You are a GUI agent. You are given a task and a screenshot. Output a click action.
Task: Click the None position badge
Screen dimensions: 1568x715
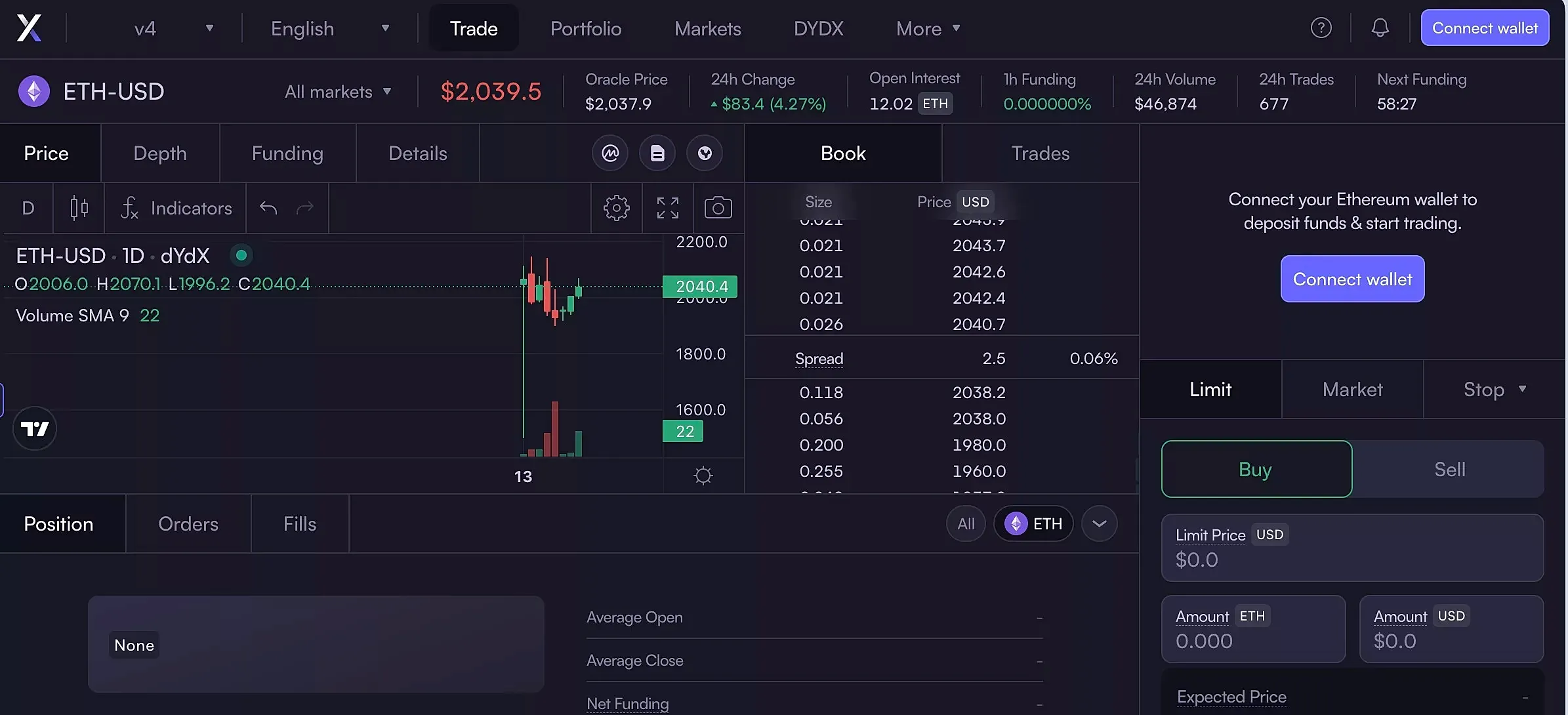134,645
